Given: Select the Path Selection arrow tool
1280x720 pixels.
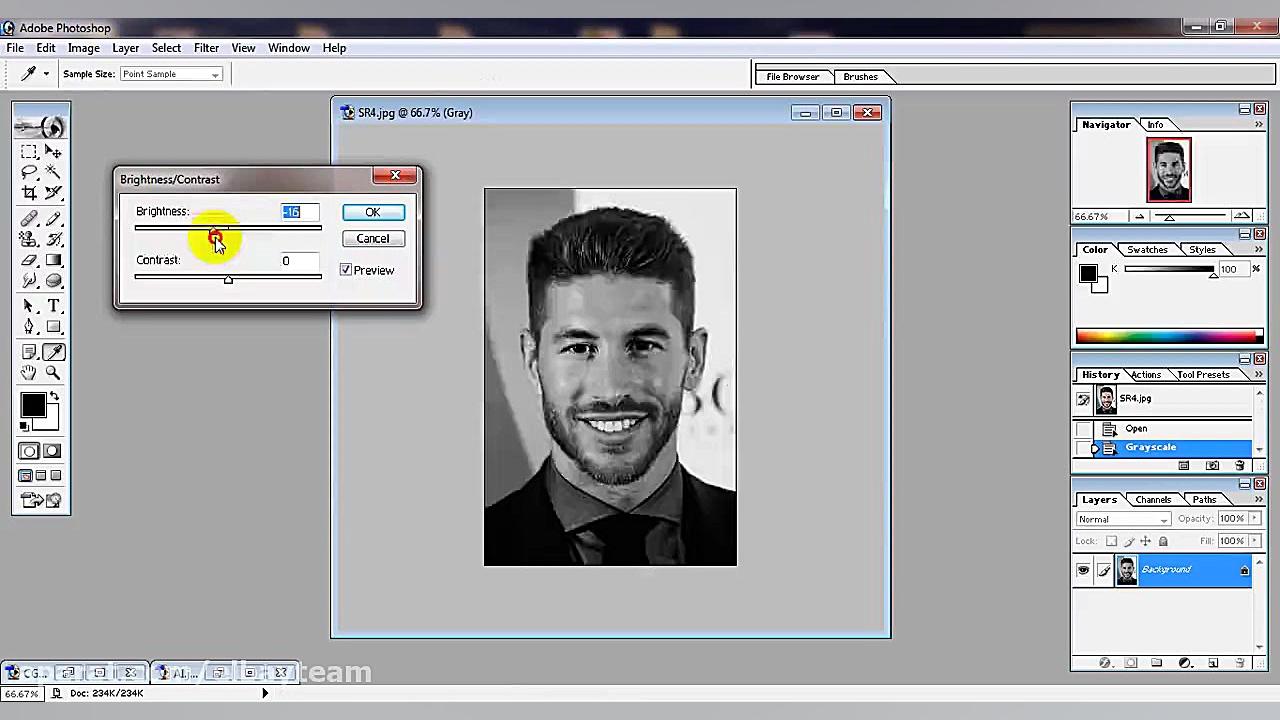Looking at the screenshot, I should tap(29, 306).
